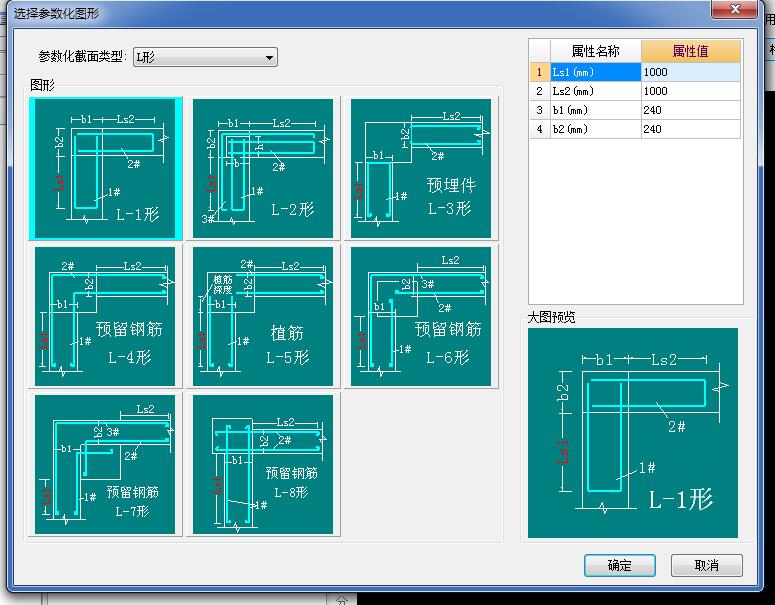This screenshot has width=775, height=605.
Task: Click row number 4 header
Action: 540,129
